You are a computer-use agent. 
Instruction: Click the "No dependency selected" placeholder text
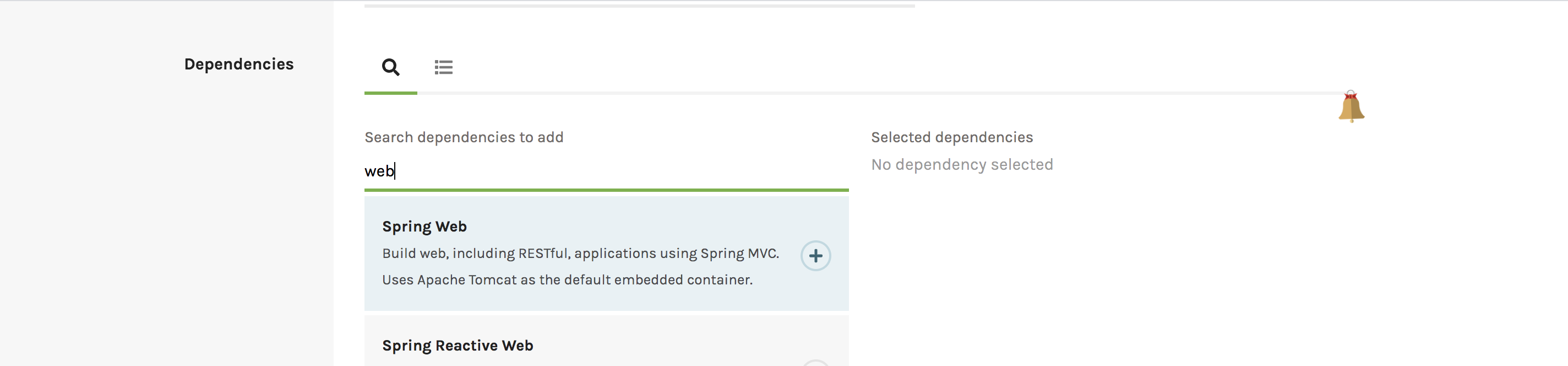[x=962, y=164]
